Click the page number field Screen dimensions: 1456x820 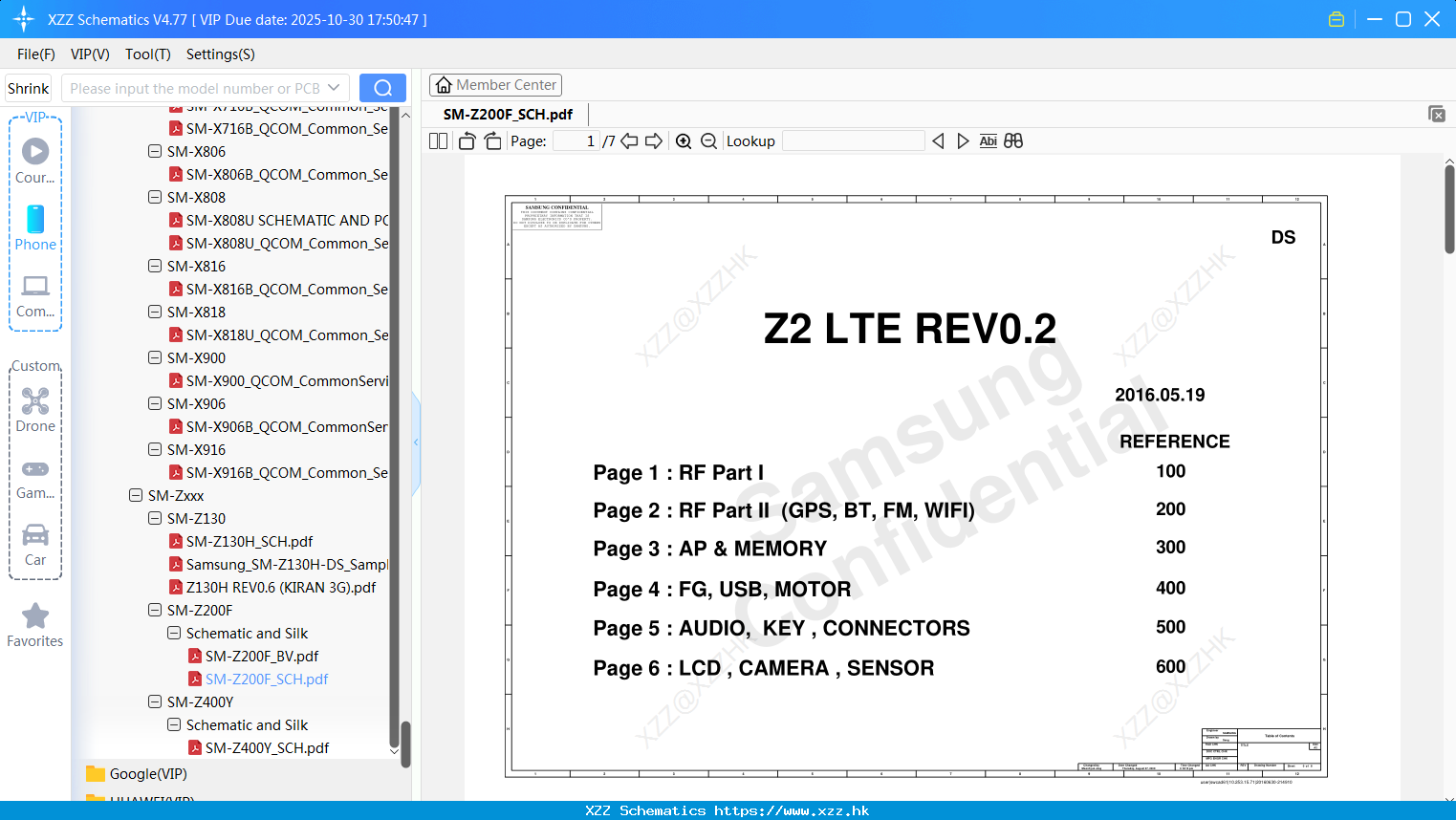click(x=576, y=141)
